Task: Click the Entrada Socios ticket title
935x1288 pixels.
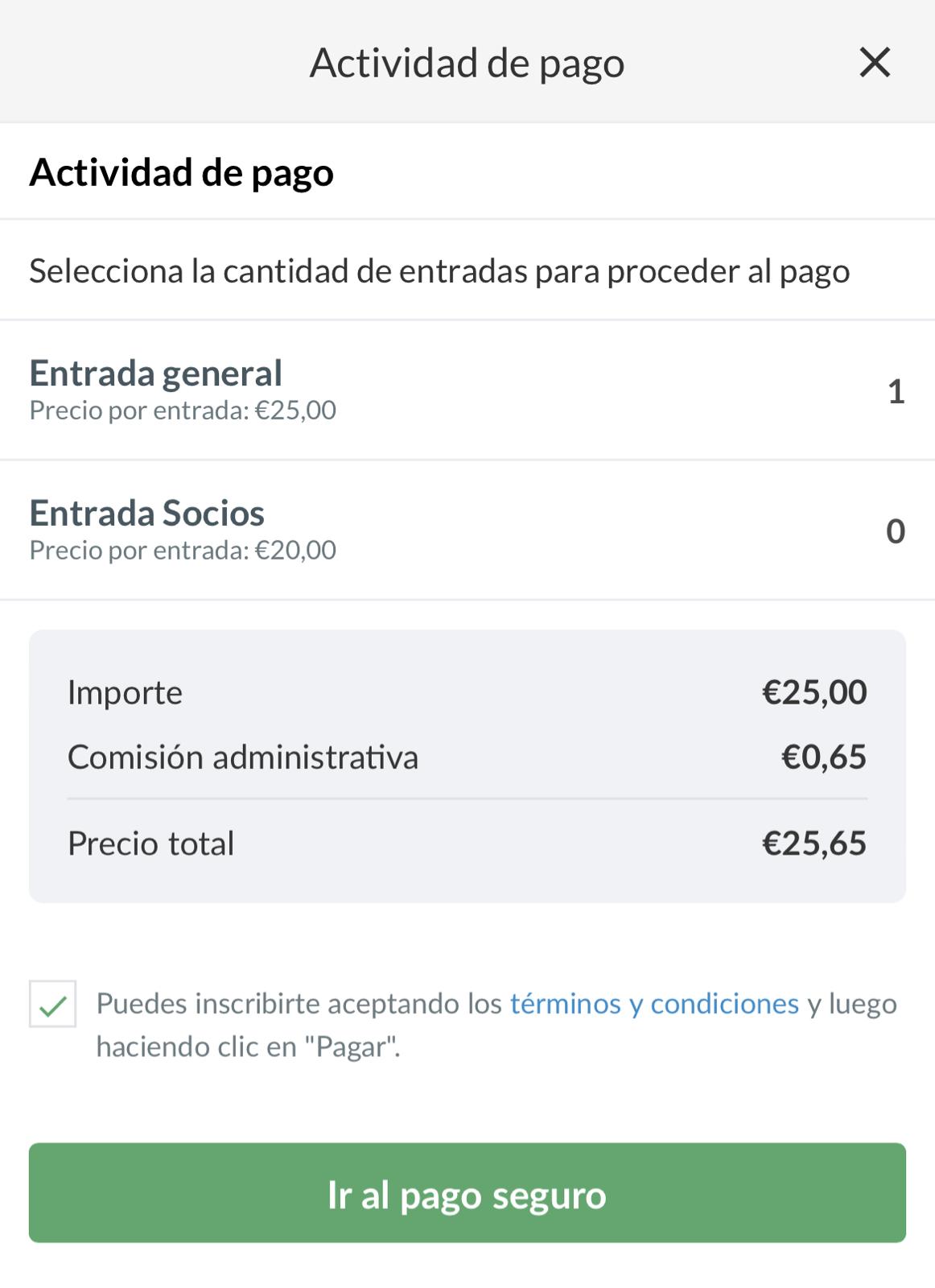Action: [146, 514]
